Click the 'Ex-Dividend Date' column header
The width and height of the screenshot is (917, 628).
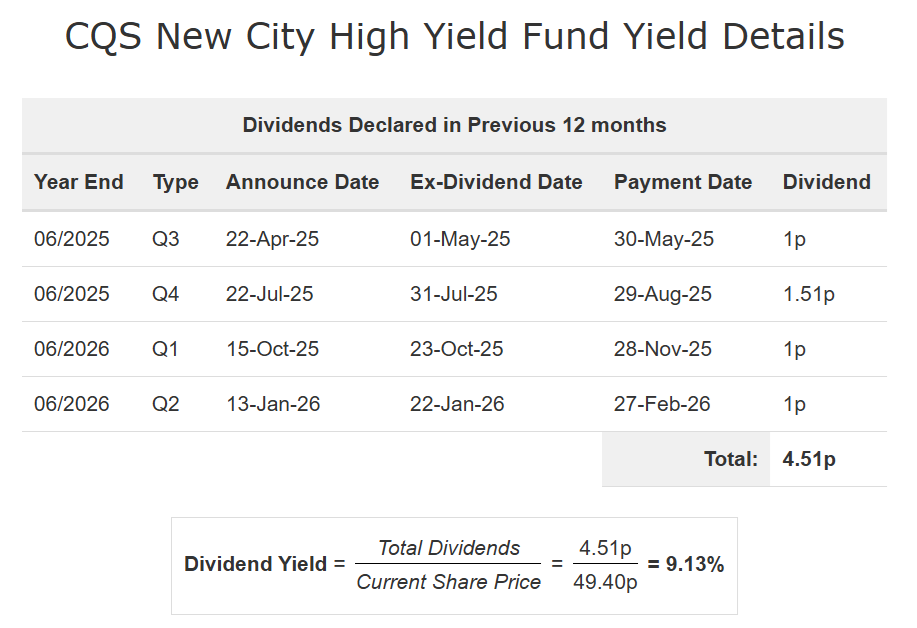(496, 182)
